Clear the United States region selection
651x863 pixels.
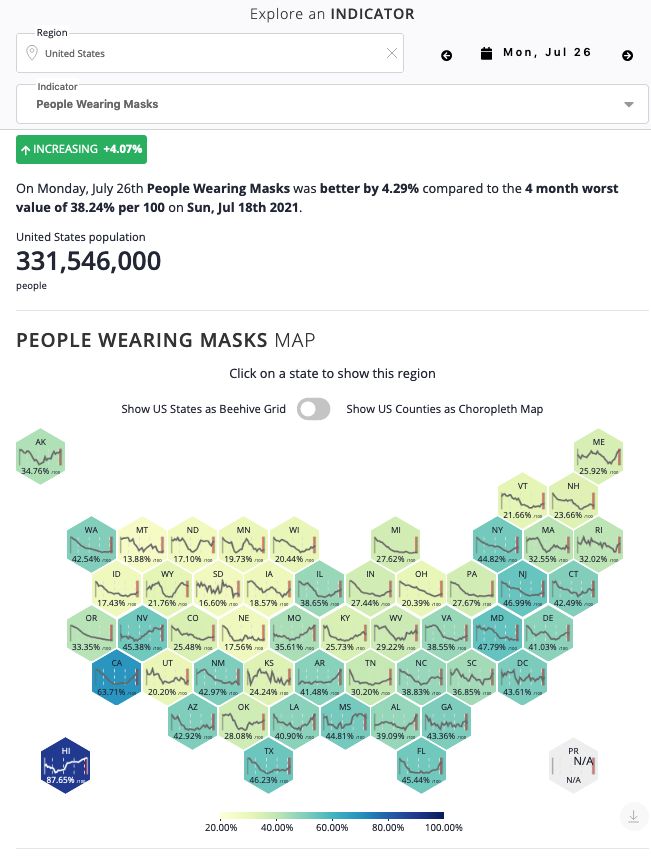click(x=392, y=54)
